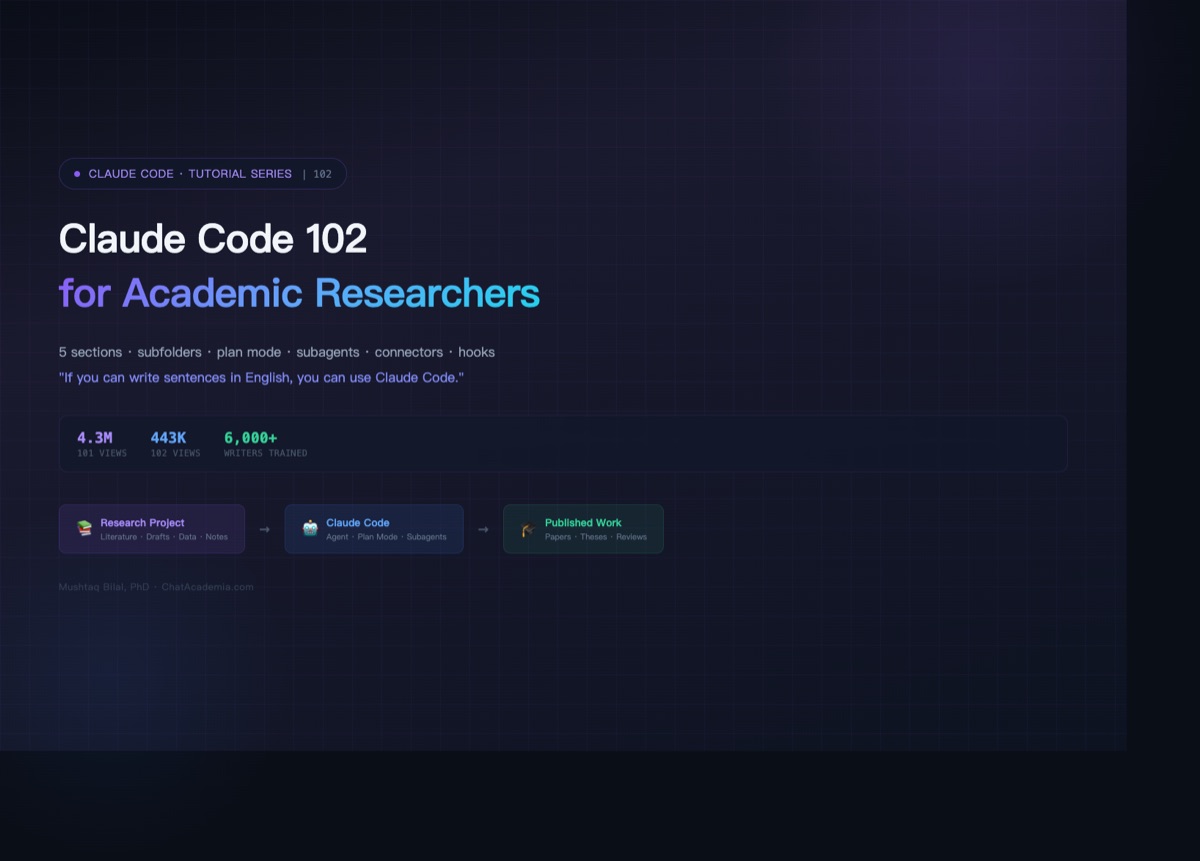Click the books icon in Research Project card
This screenshot has width=1200, height=861.
84,529
